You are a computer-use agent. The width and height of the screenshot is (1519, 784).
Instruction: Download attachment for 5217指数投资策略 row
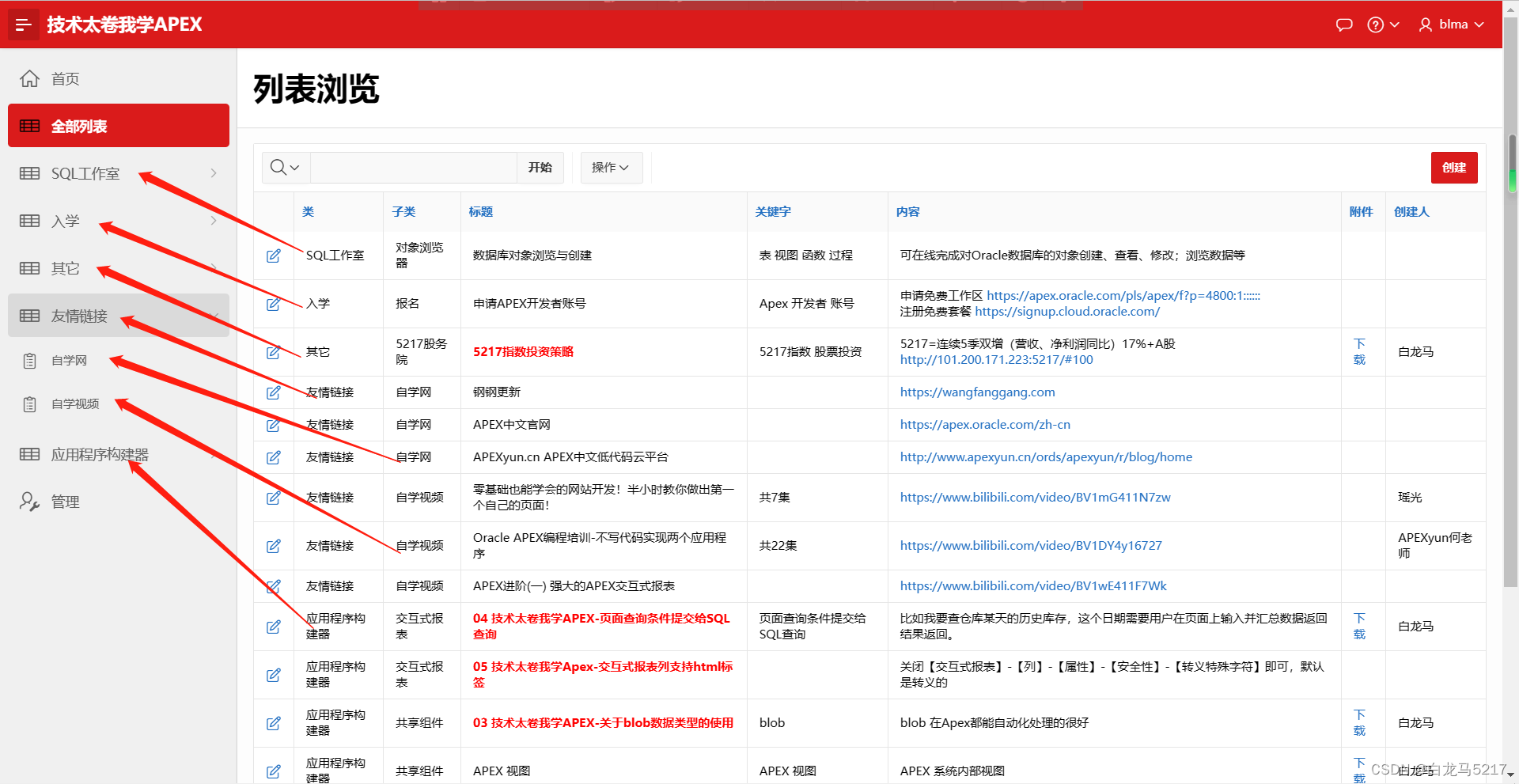(x=1359, y=352)
